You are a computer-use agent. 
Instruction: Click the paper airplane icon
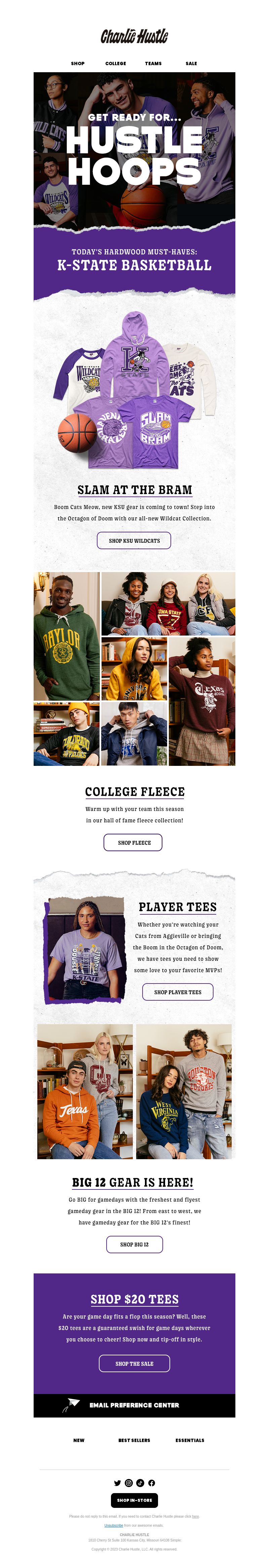point(71,1405)
